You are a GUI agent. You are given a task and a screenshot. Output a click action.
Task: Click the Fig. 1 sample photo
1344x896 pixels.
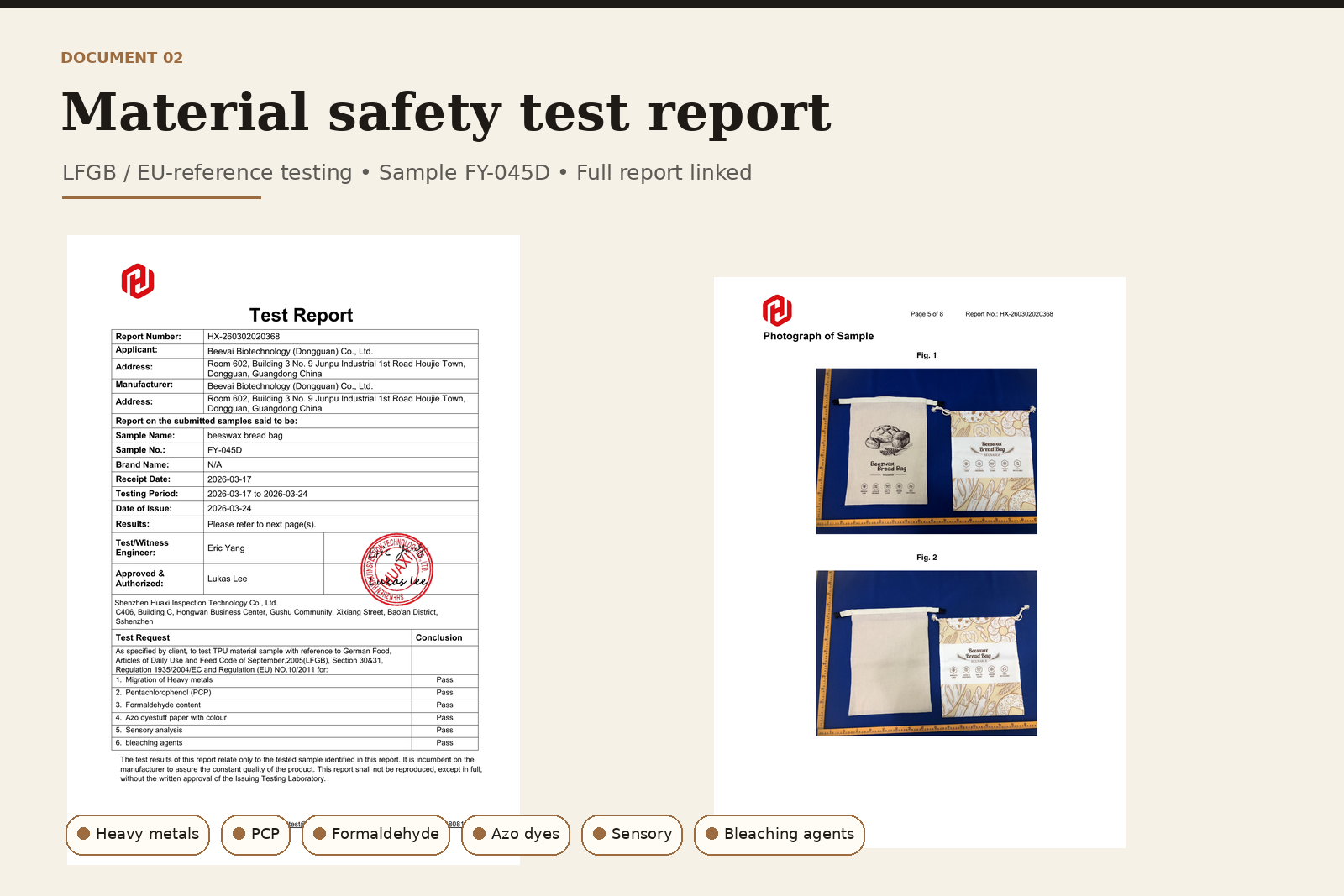[927, 451]
